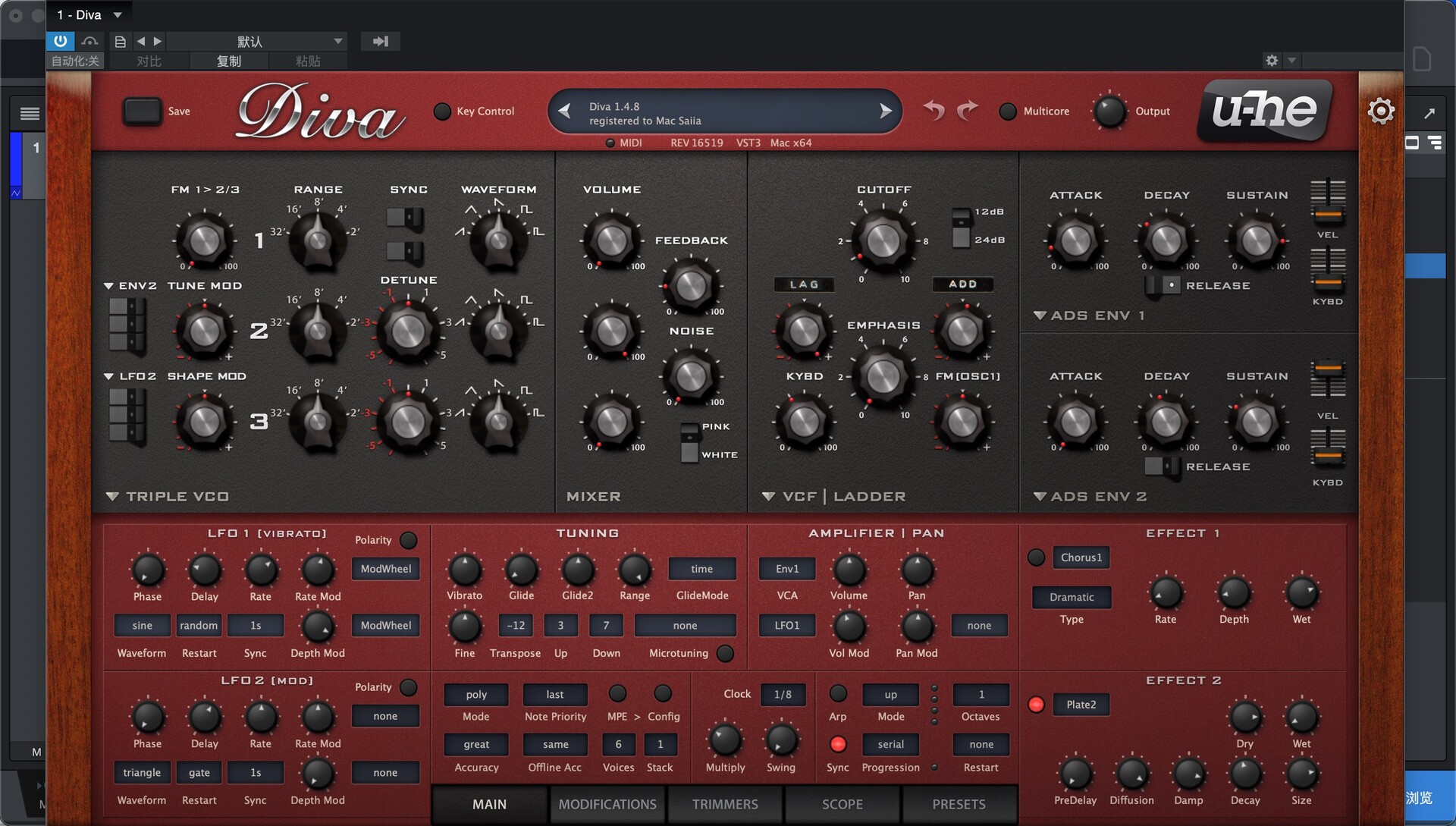Click the 复制 button in the header
Image resolution: width=1456 pixels, height=826 pixels.
(x=228, y=61)
